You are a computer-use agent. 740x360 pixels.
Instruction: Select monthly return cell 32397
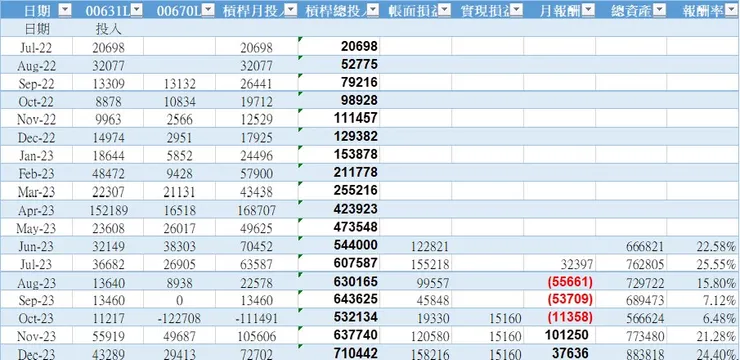560,264
